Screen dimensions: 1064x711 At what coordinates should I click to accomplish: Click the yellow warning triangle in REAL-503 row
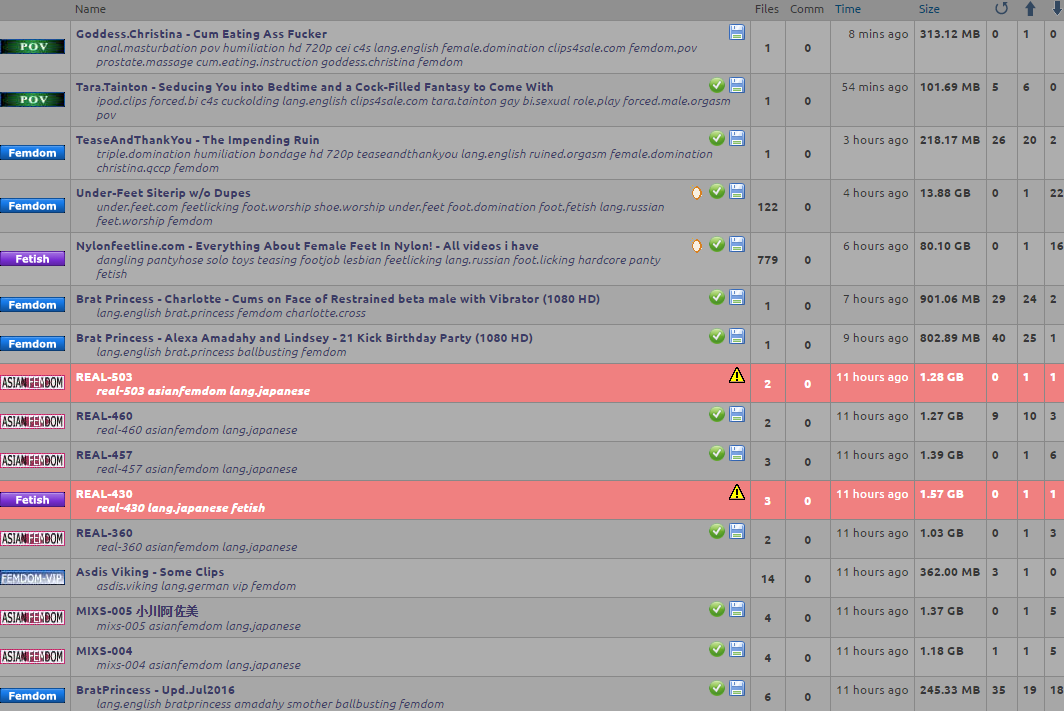737,375
